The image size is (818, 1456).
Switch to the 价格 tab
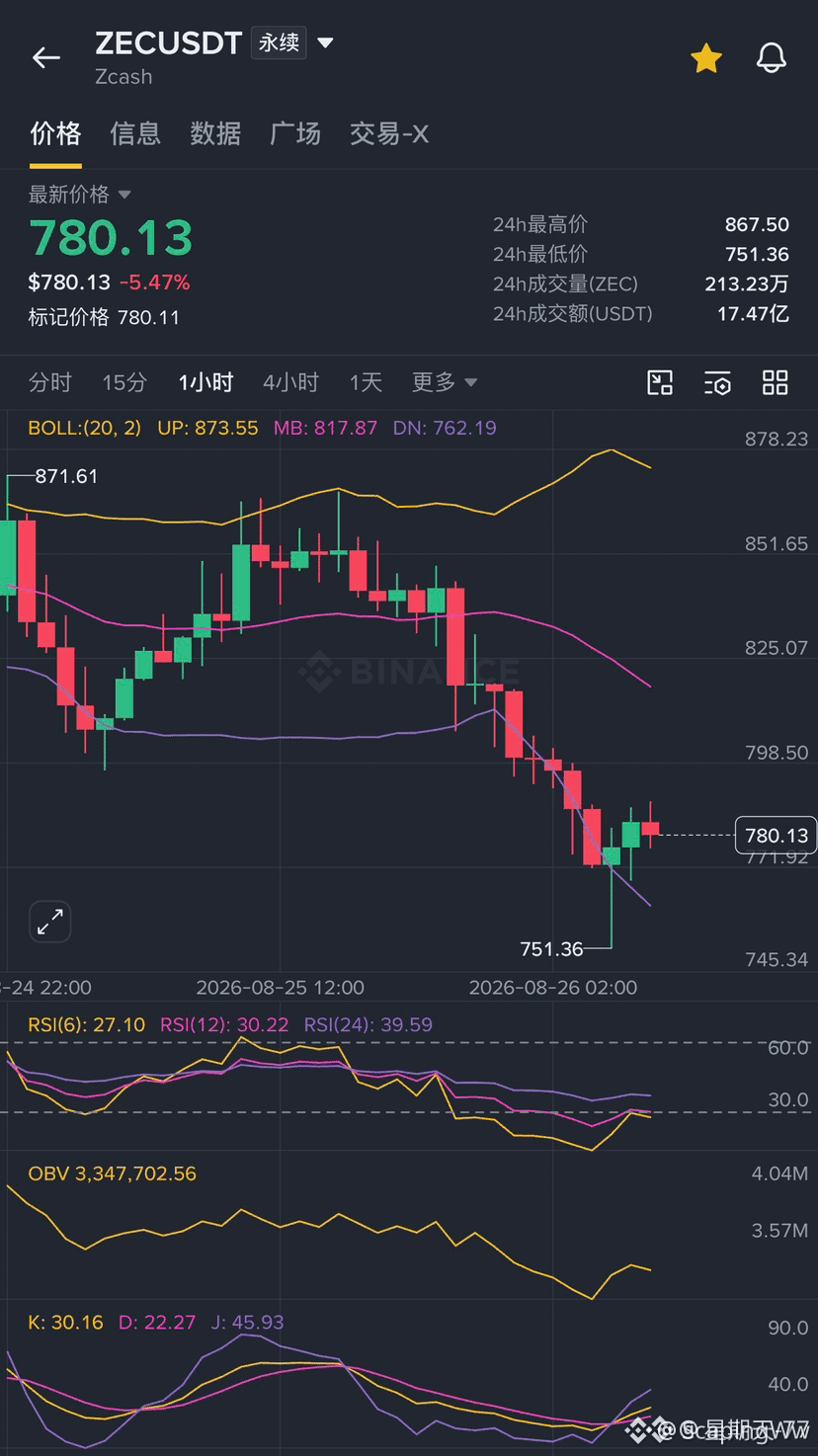pyautogui.click(x=55, y=133)
